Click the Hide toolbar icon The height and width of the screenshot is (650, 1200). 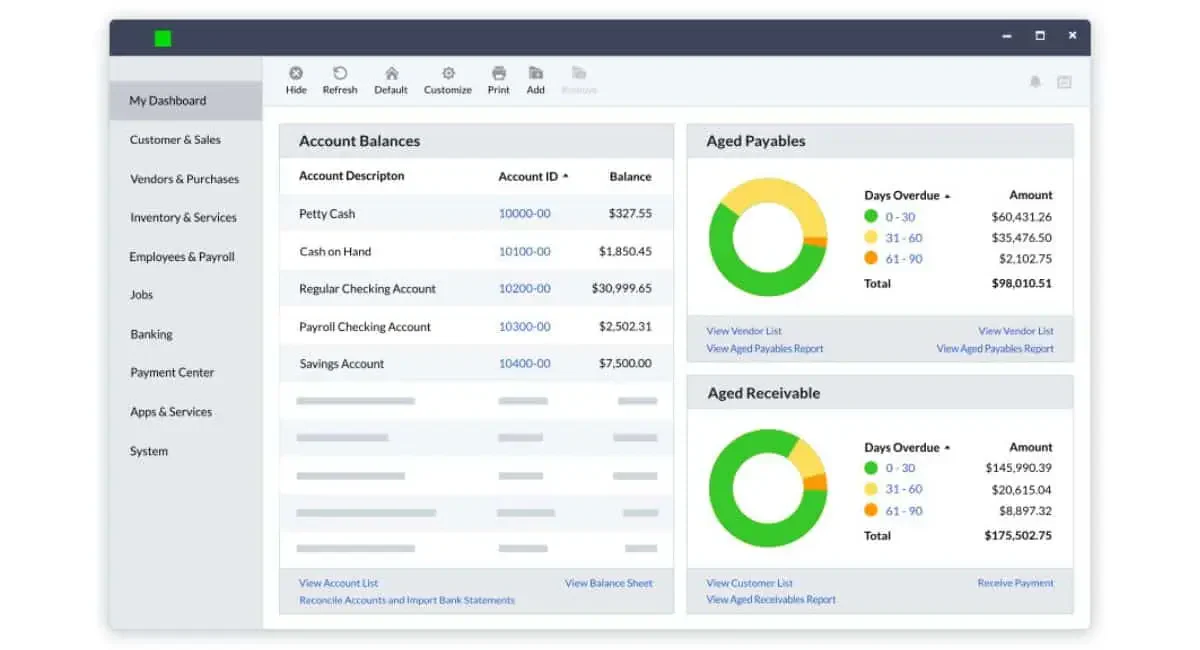(x=296, y=73)
